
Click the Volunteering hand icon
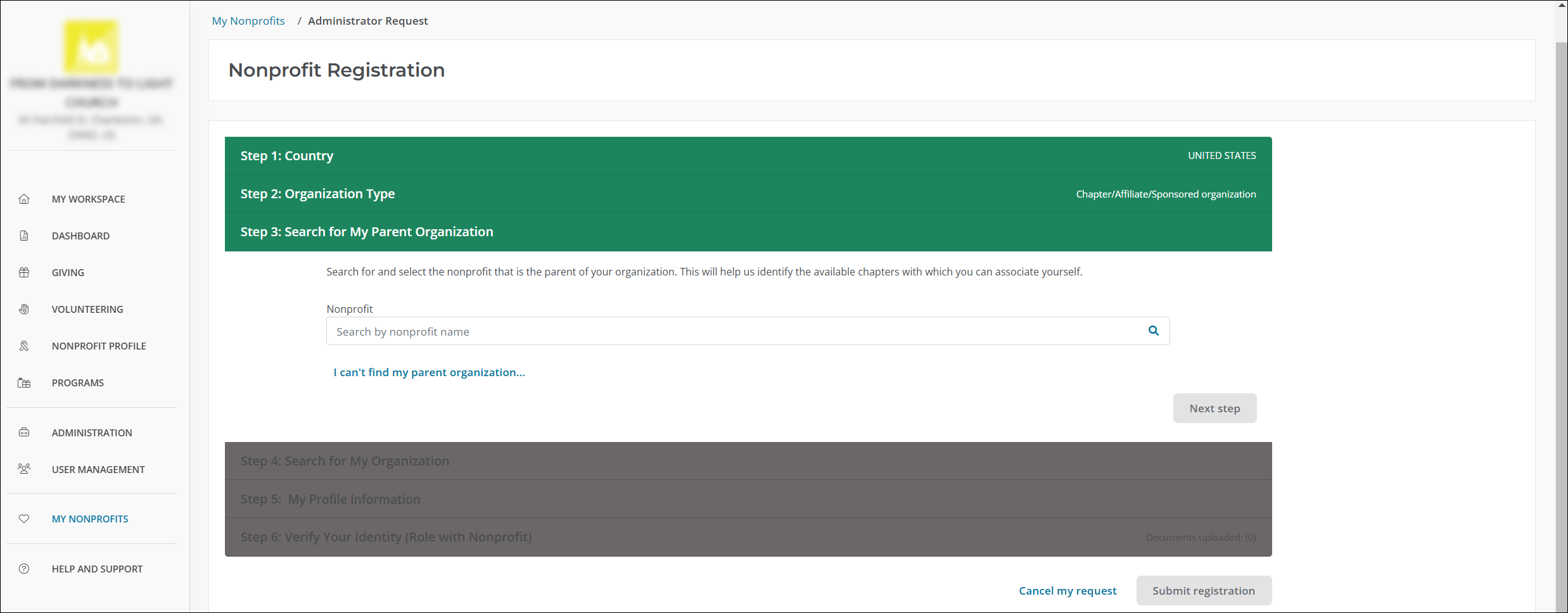(x=24, y=309)
